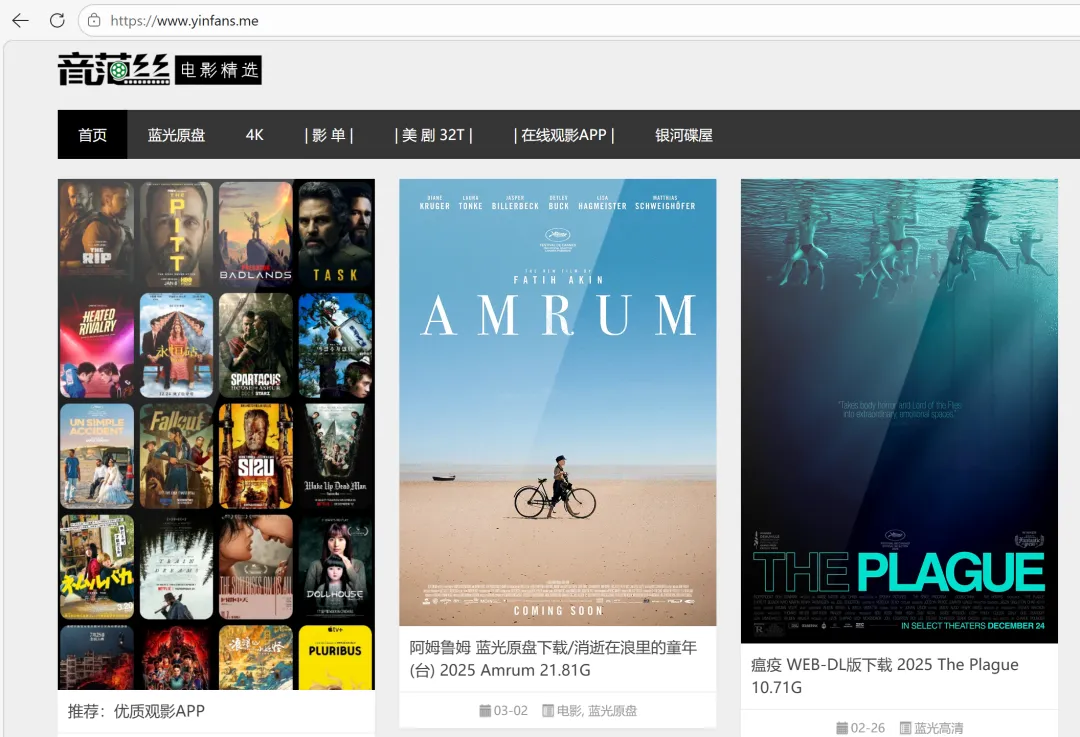Screen dimensions: 1080x737
Task: Open the 蓝光原盘 category link under Amrum
Action: coord(612,710)
